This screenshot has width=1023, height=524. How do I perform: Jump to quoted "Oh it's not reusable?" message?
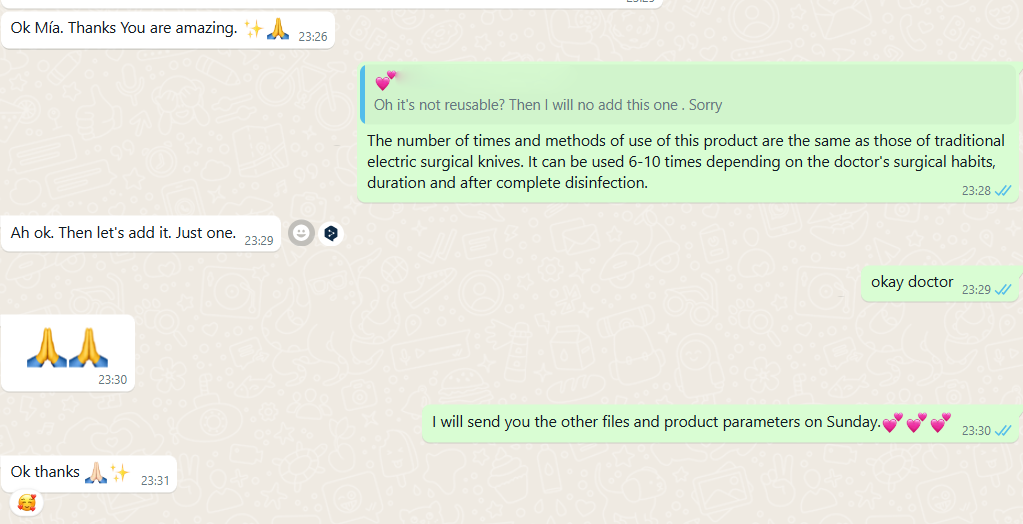point(688,95)
